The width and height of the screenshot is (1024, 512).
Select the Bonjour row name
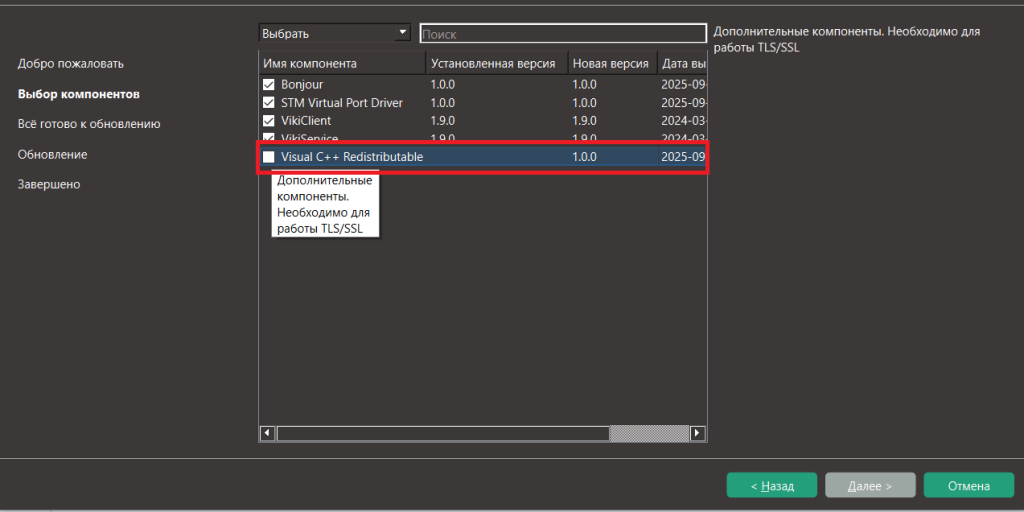(x=302, y=85)
